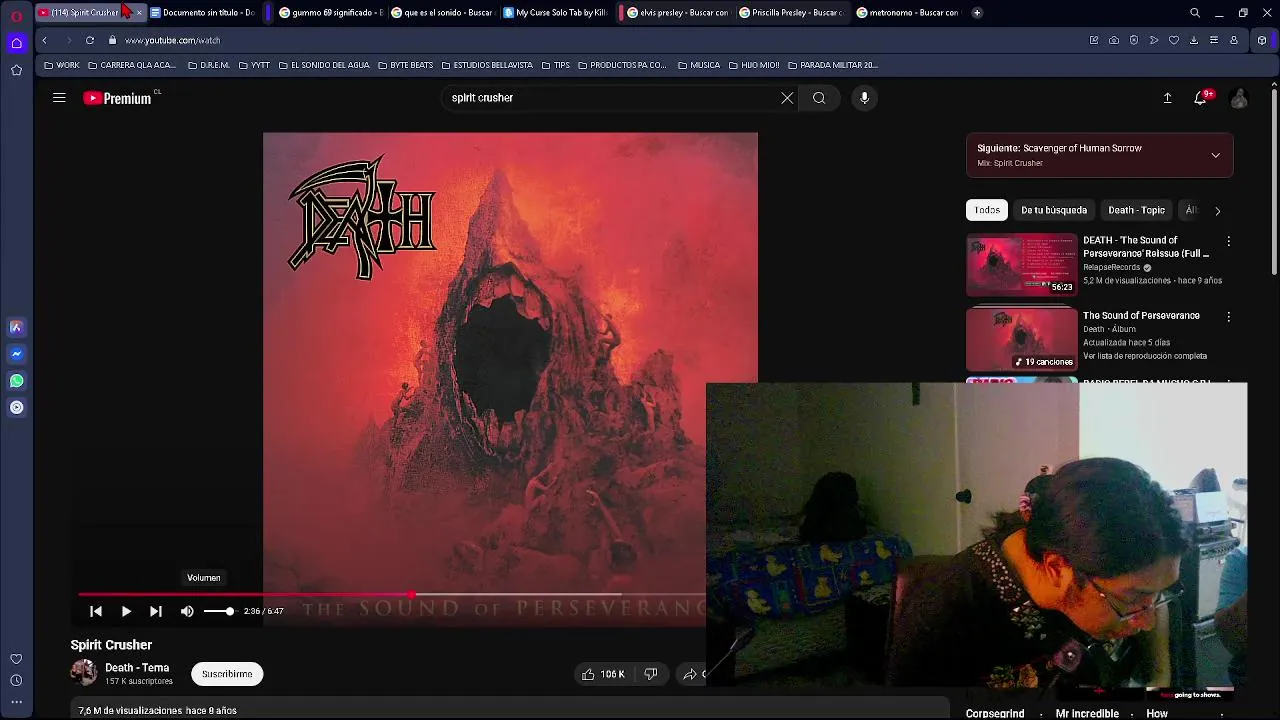Open The Sound of Perseverance playlist thumbnail
Screen dimensions: 1280x720
(x=1021, y=340)
